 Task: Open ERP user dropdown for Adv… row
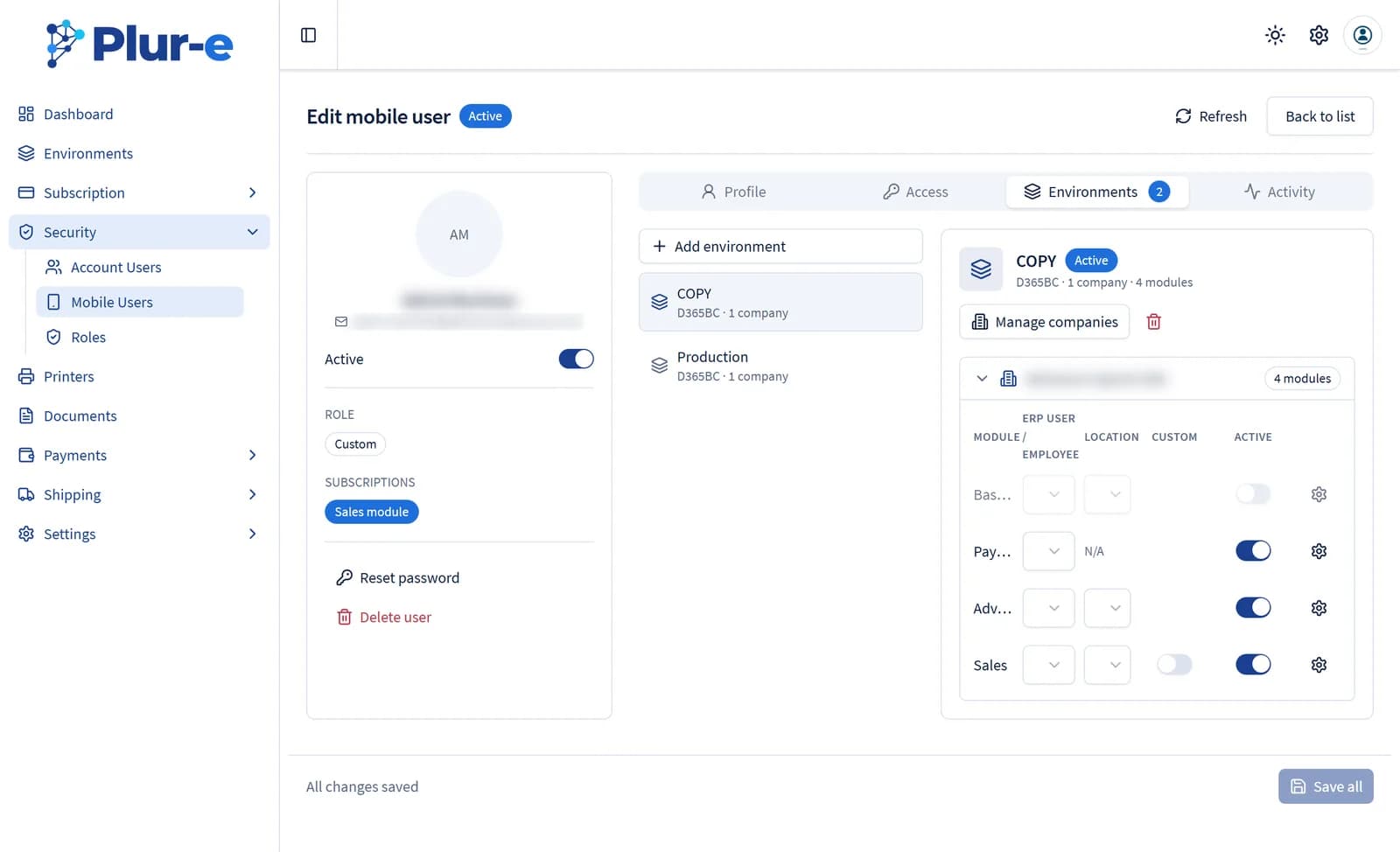click(1048, 608)
